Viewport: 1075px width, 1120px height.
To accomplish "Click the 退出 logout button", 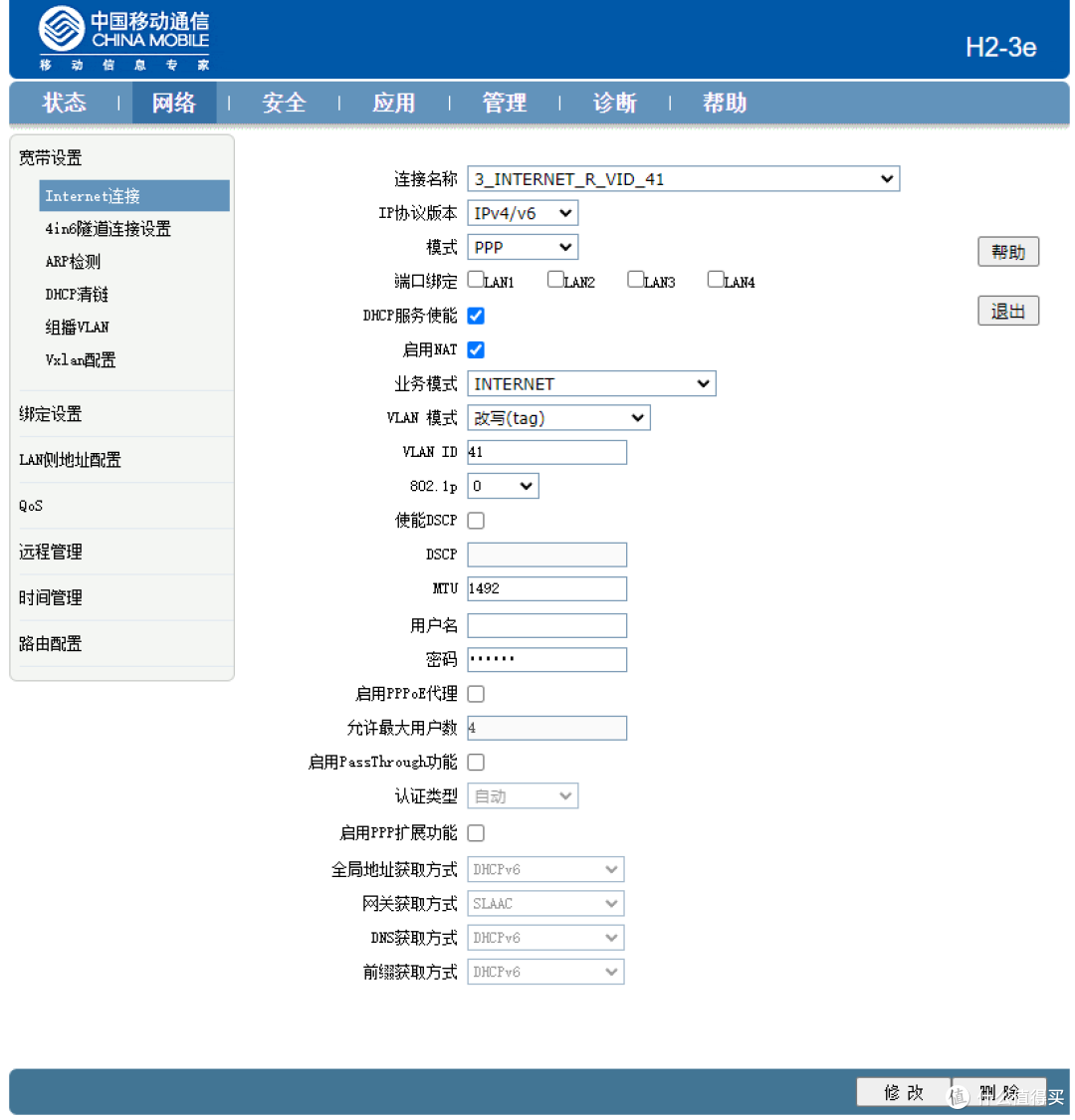I will (x=1008, y=312).
